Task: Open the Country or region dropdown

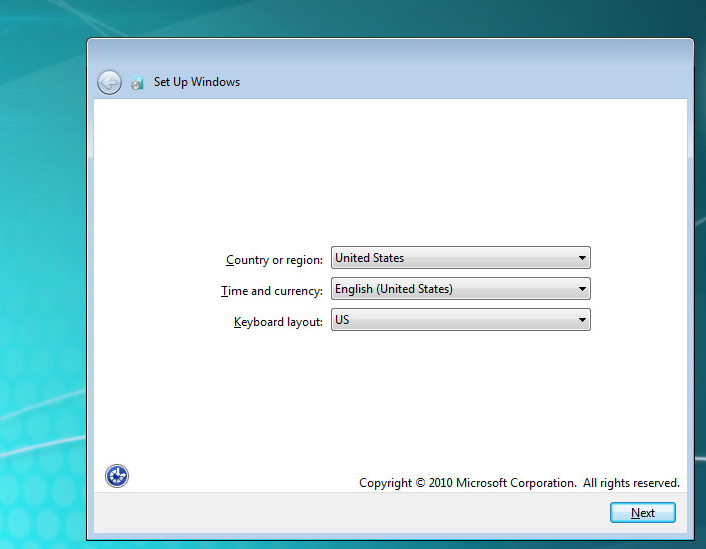Action: pos(461,258)
